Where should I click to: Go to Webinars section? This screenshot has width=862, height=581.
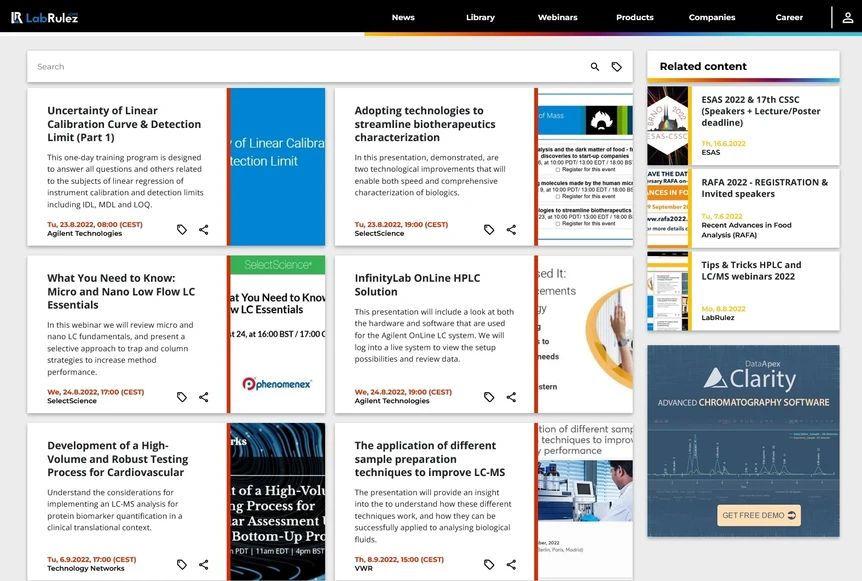coord(557,18)
